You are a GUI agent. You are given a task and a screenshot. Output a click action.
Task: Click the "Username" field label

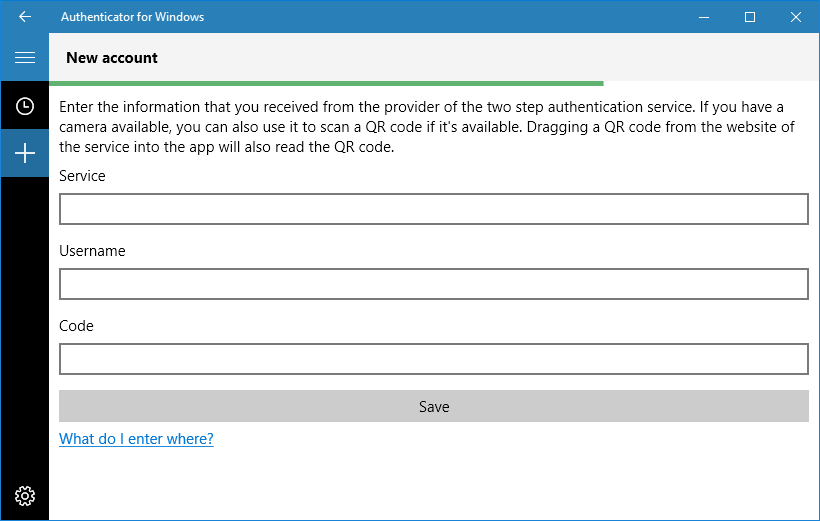pyautogui.click(x=92, y=251)
